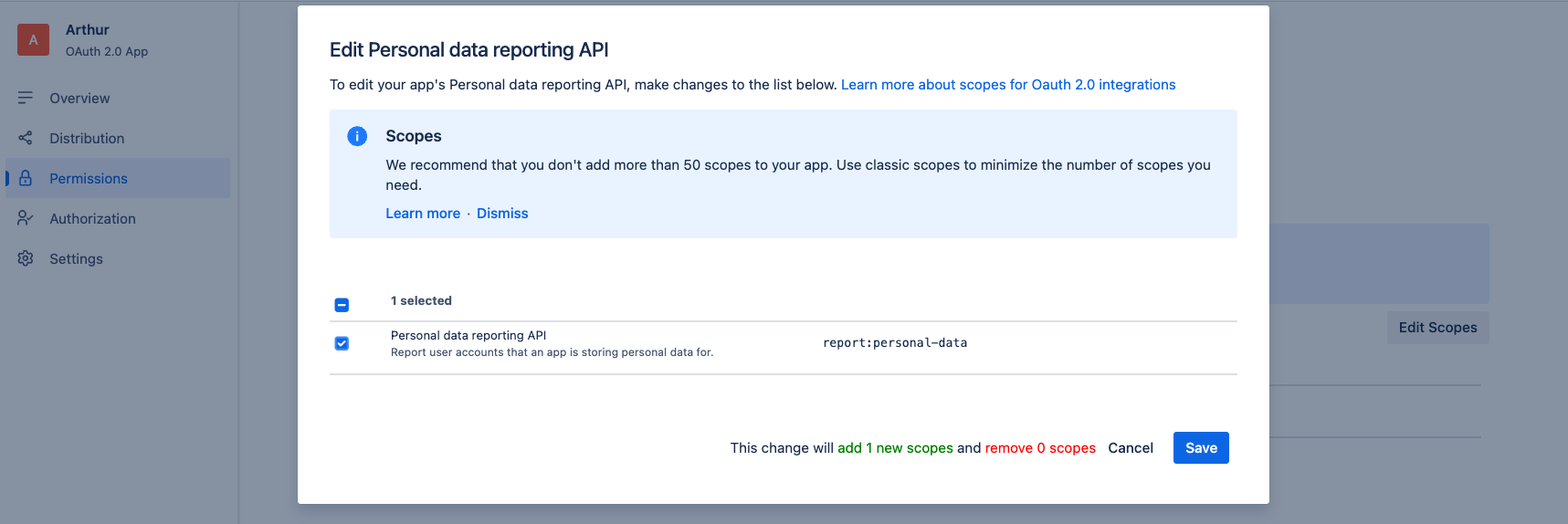The image size is (1568, 524).
Task: Select Permissions in the sidebar
Action: tap(89, 179)
